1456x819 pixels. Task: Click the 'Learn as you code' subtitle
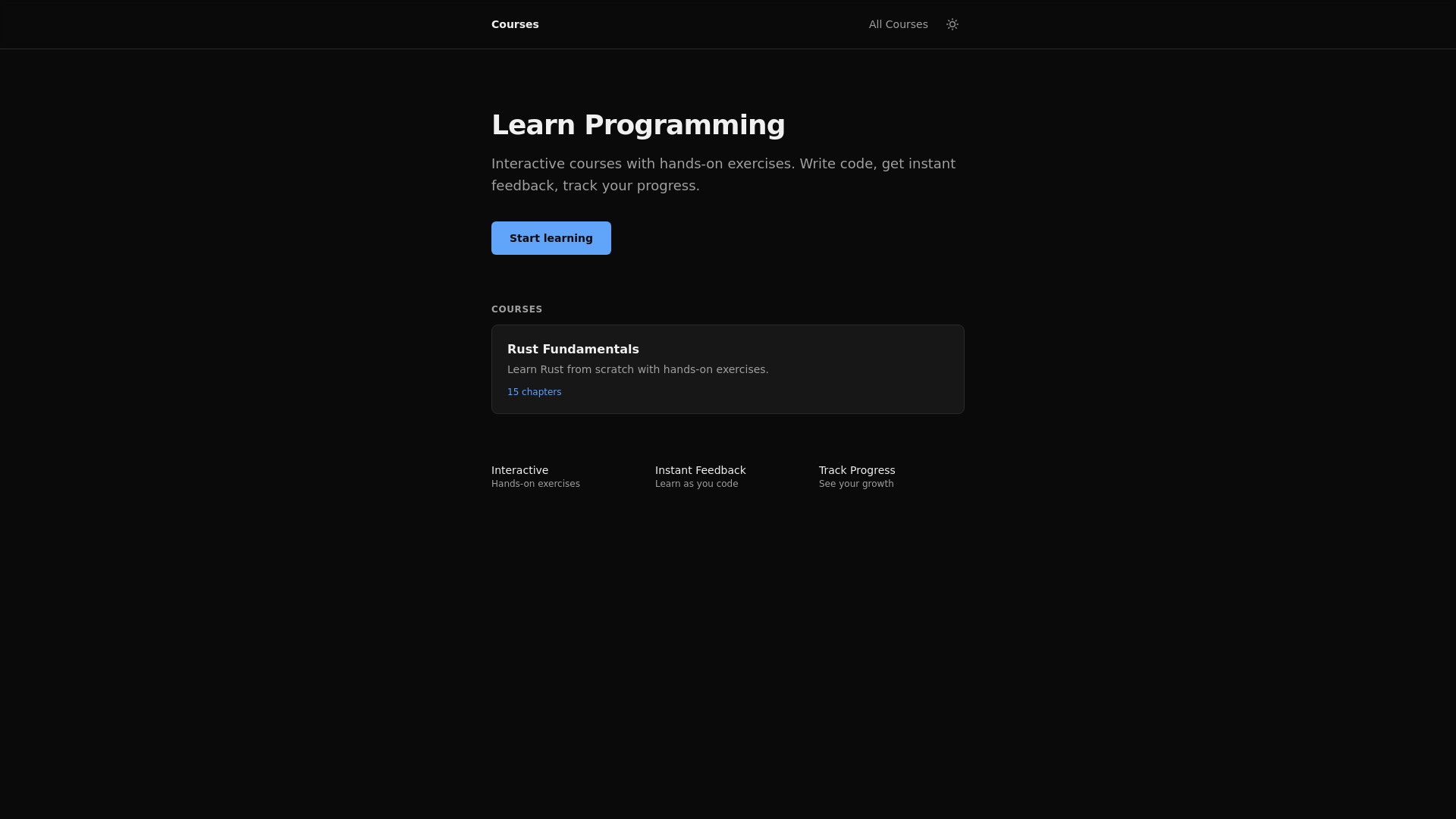696,484
